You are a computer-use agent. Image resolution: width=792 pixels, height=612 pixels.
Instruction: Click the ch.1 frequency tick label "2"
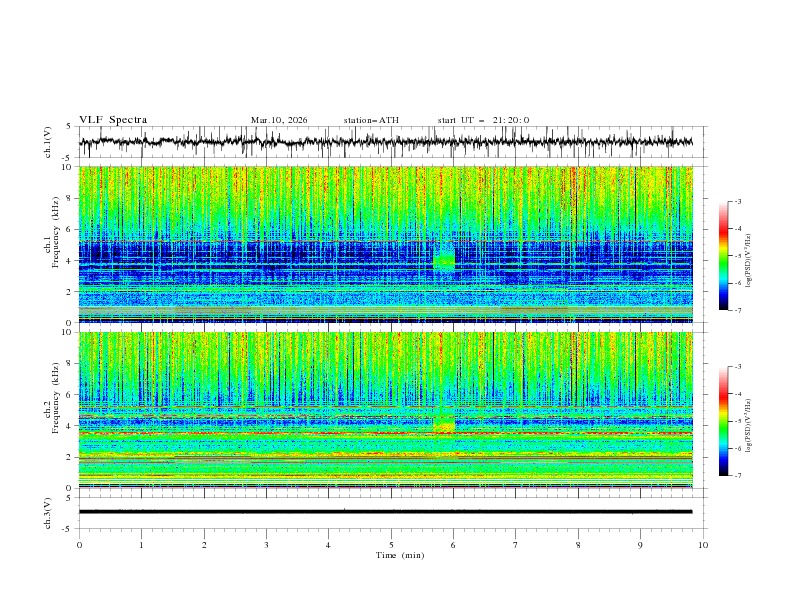[x=69, y=292]
